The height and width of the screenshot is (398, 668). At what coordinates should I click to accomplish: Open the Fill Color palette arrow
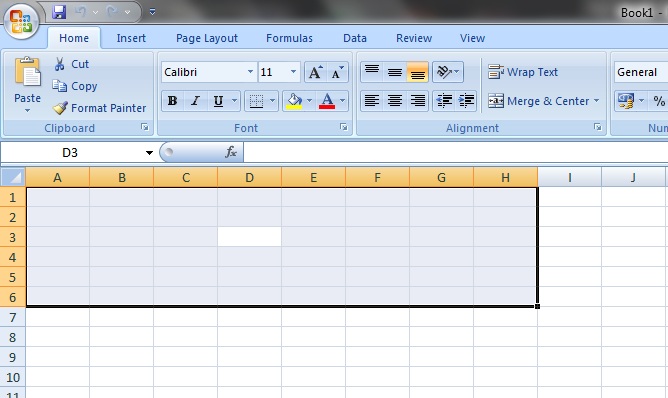[310, 101]
